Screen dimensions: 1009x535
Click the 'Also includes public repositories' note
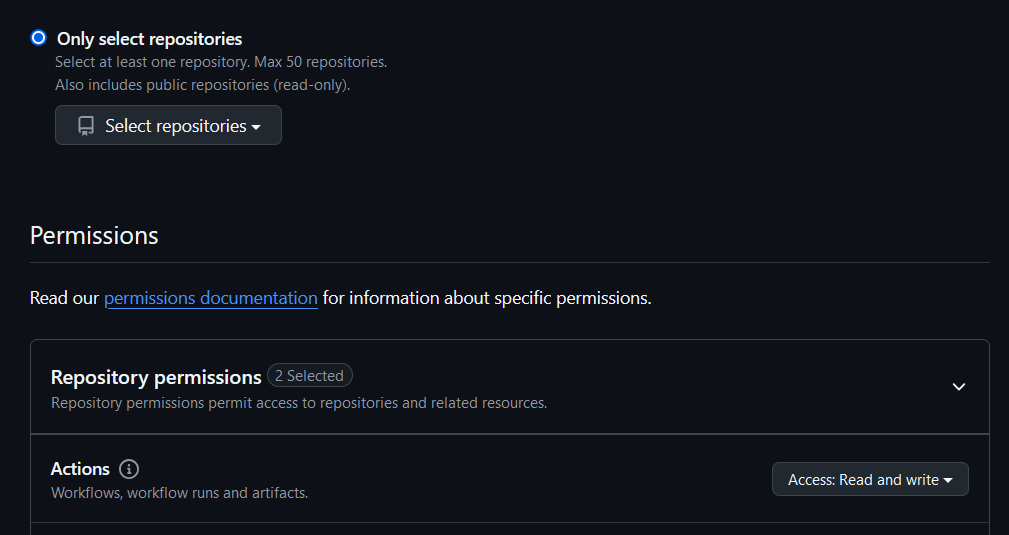tap(203, 85)
